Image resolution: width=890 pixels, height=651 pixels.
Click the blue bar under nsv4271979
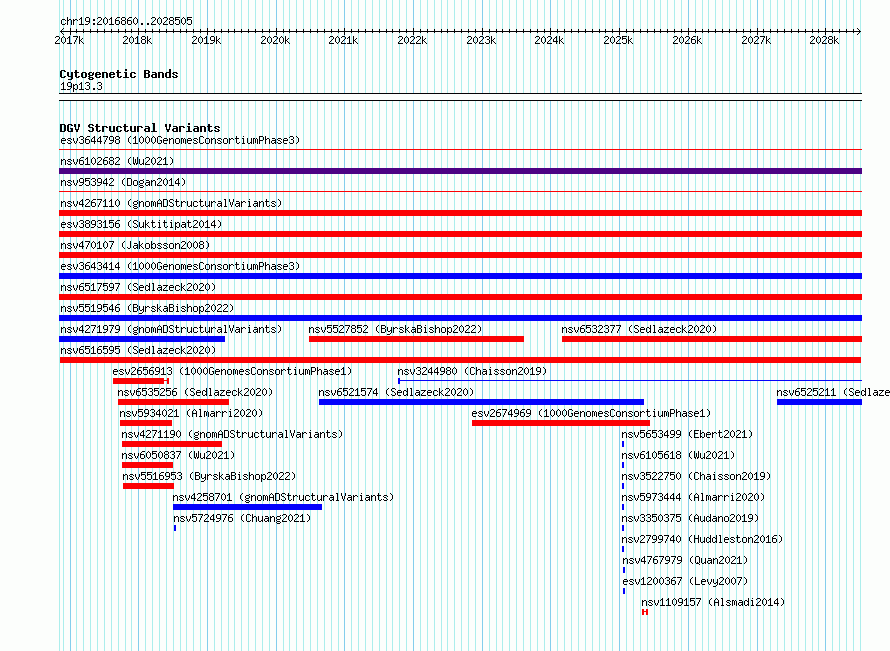(142, 339)
